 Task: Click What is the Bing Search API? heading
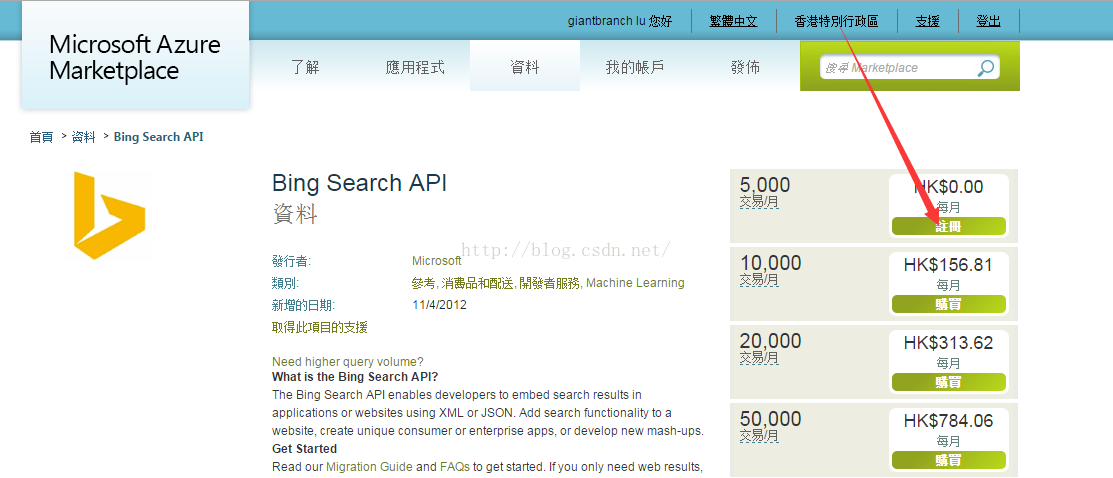click(355, 376)
